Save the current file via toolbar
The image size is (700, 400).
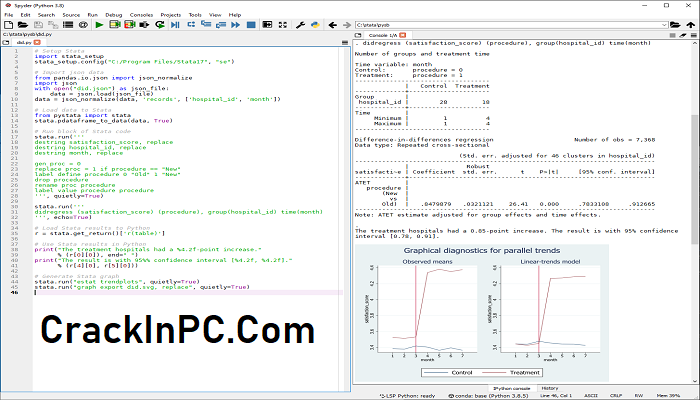click(x=38, y=25)
